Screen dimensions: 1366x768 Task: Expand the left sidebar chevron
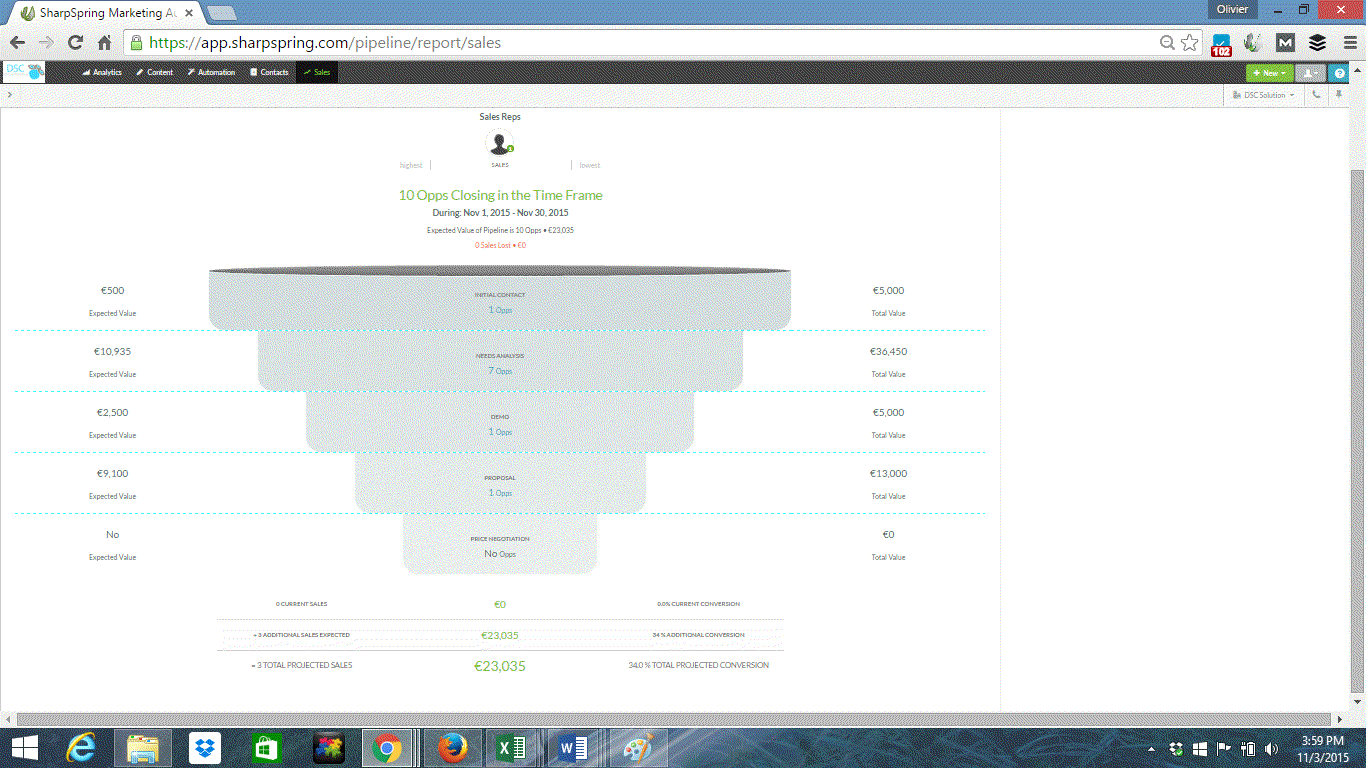tap(9, 95)
